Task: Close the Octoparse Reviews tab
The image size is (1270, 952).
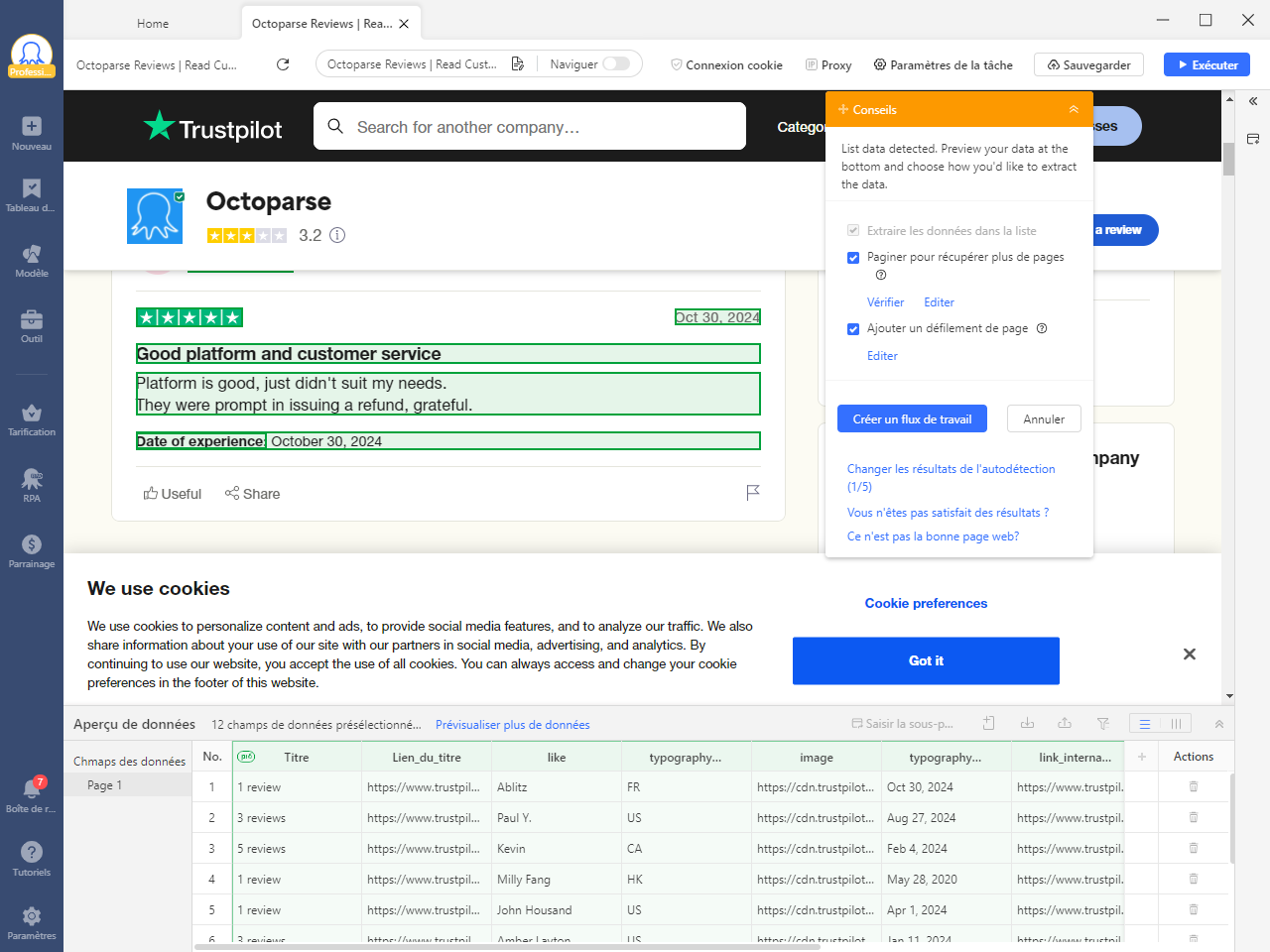Action: click(404, 24)
